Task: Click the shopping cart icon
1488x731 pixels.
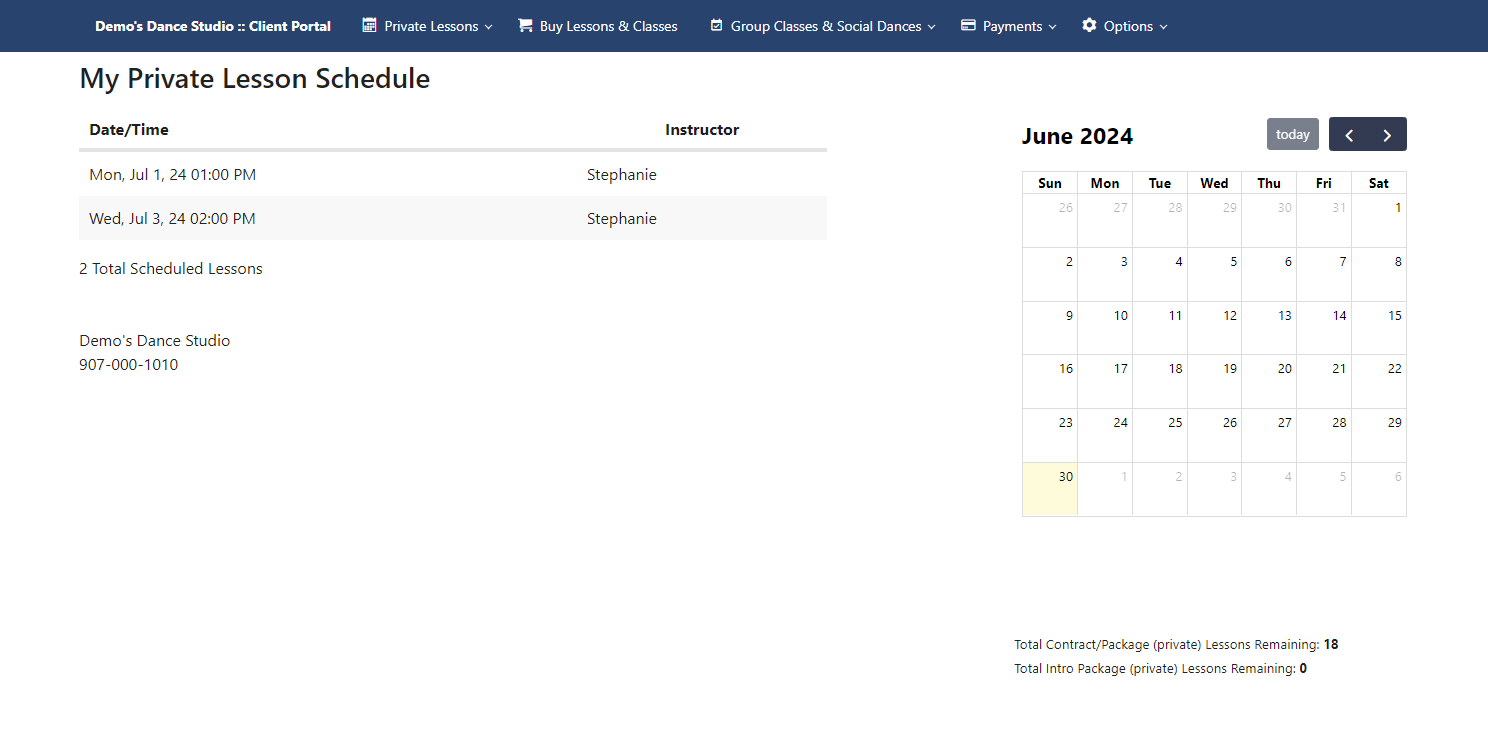Action: coord(525,25)
